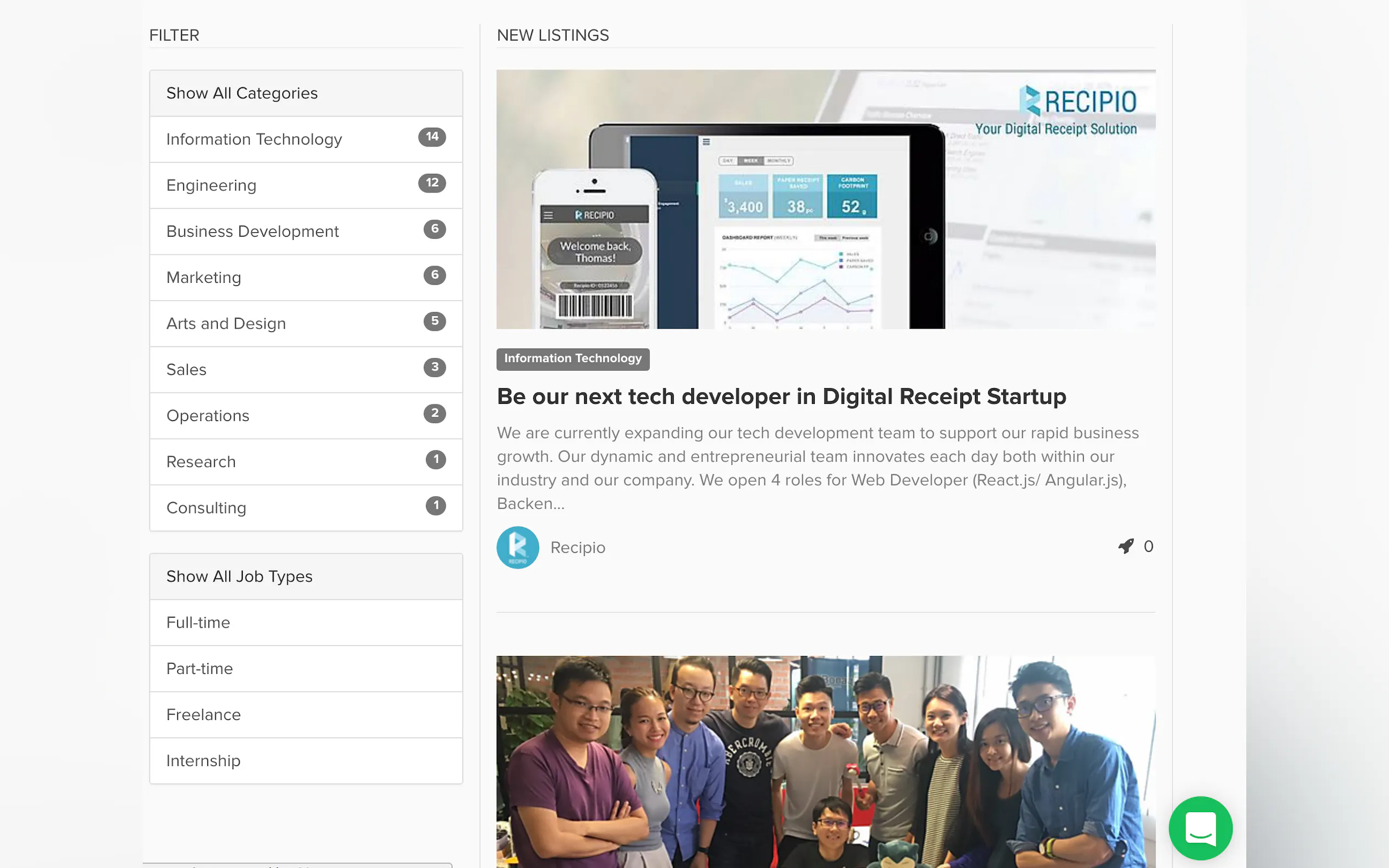Click Show All Job Types header

tap(239, 576)
